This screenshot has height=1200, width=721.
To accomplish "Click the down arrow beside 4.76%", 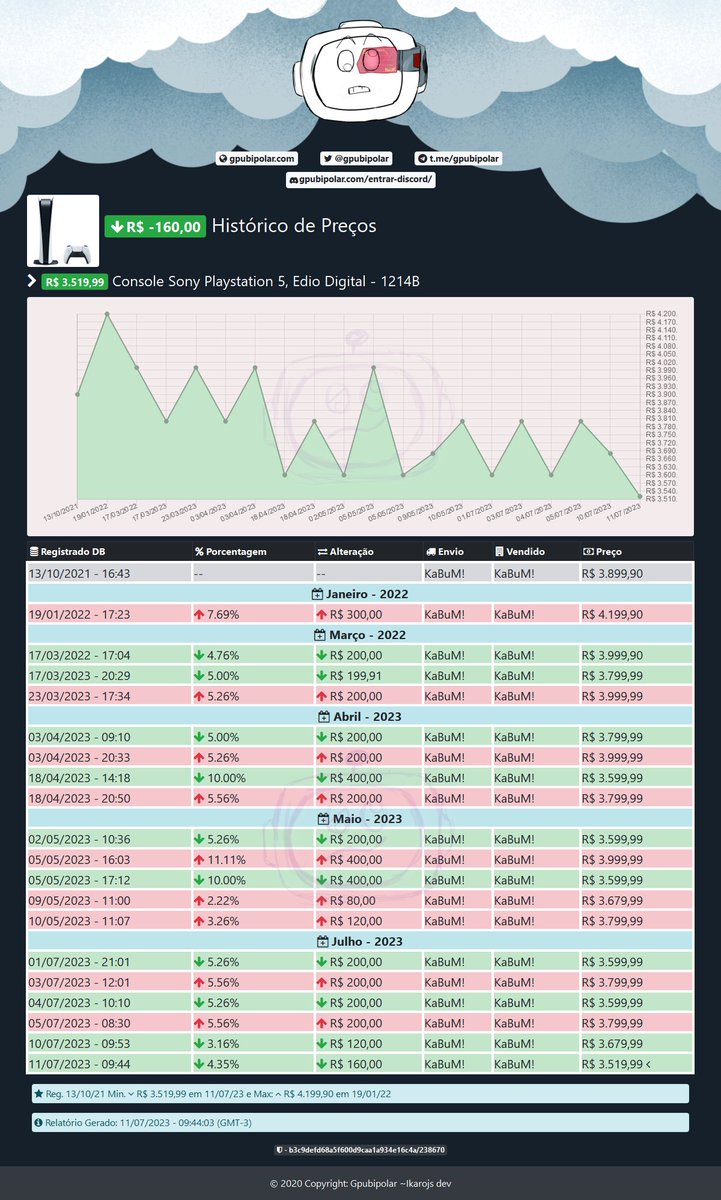I will [200, 655].
